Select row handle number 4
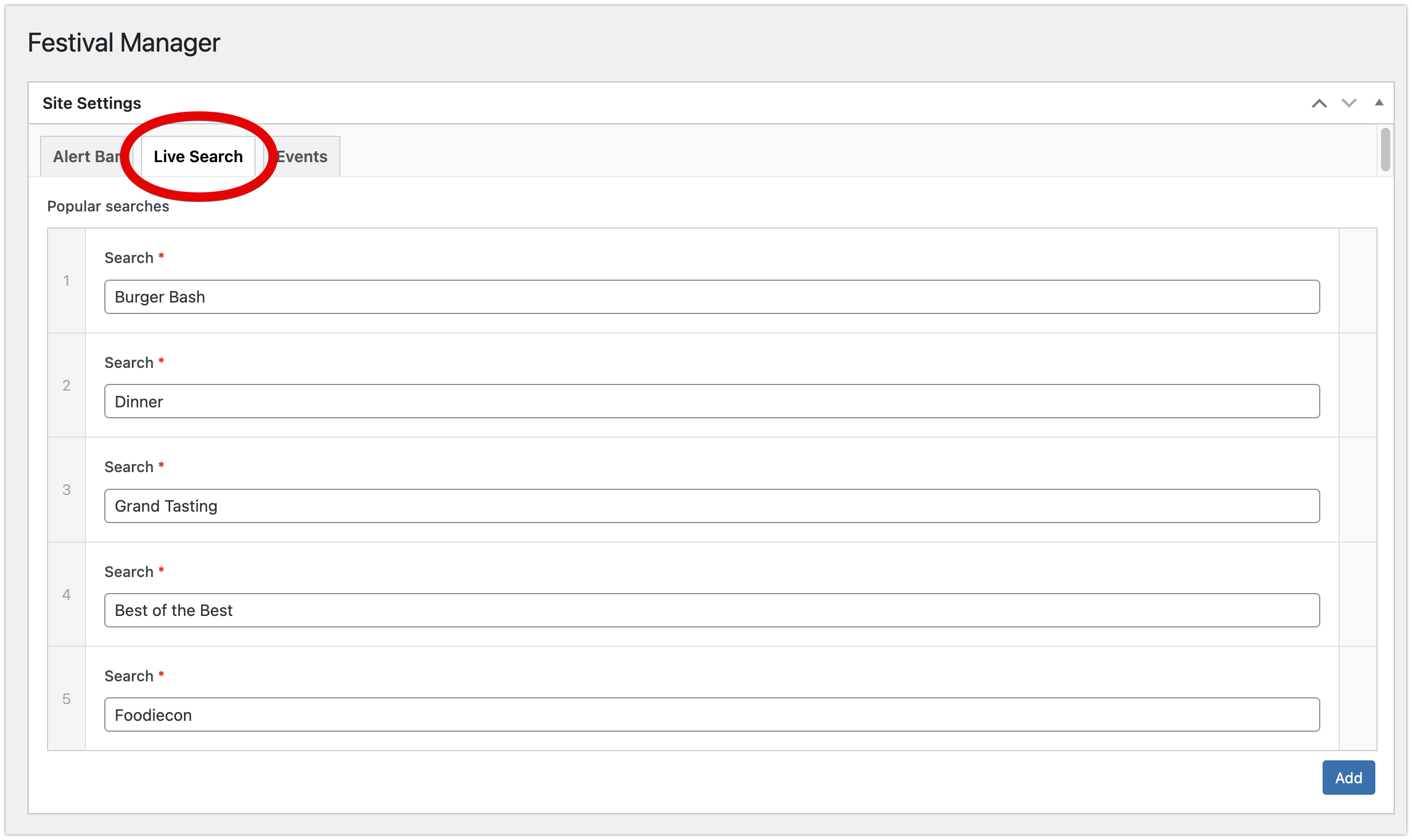Image resolution: width=1412 pixels, height=840 pixels. [x=66, y=595]
